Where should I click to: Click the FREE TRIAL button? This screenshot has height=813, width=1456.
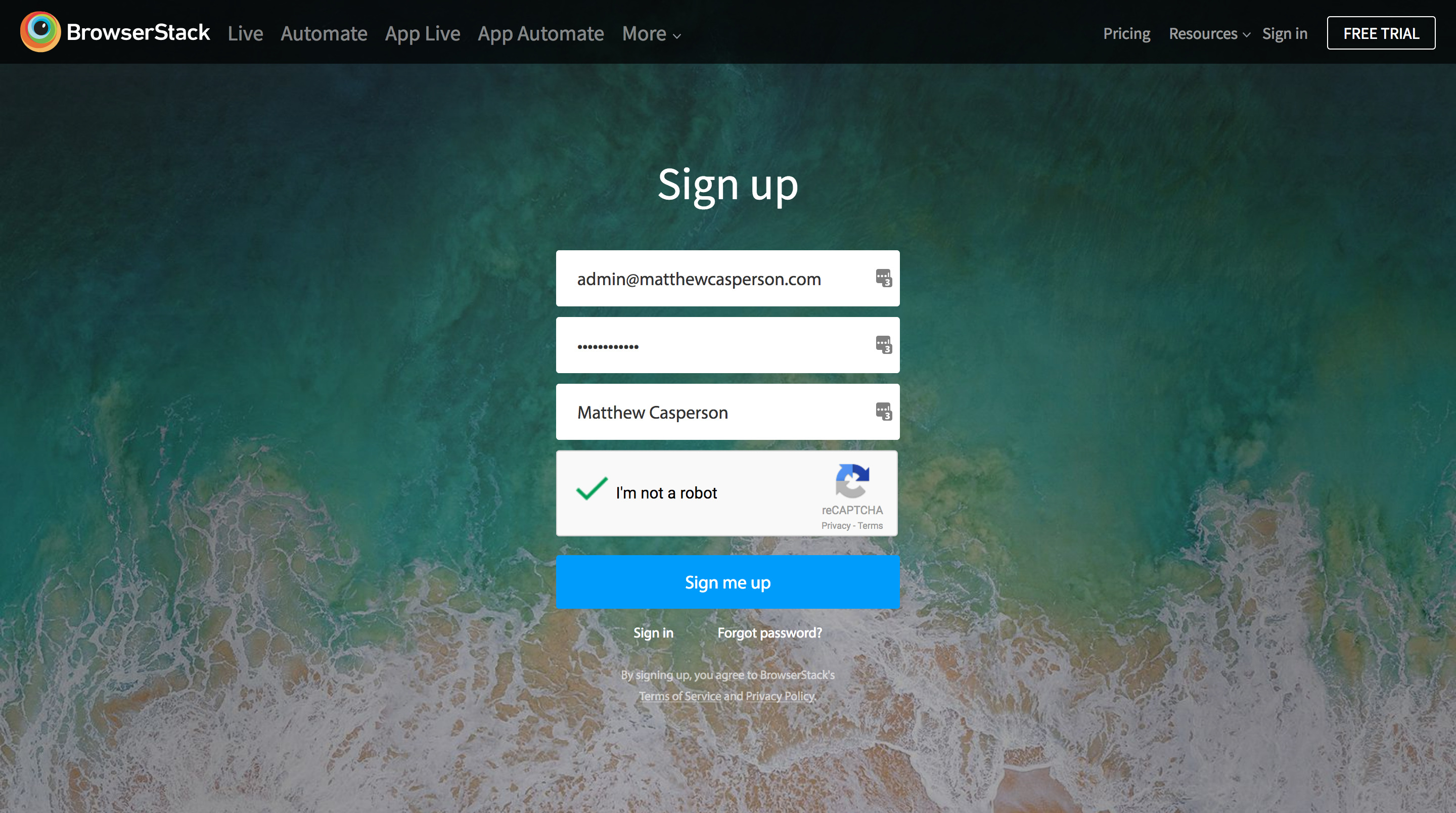click(x=1380, y=33)
